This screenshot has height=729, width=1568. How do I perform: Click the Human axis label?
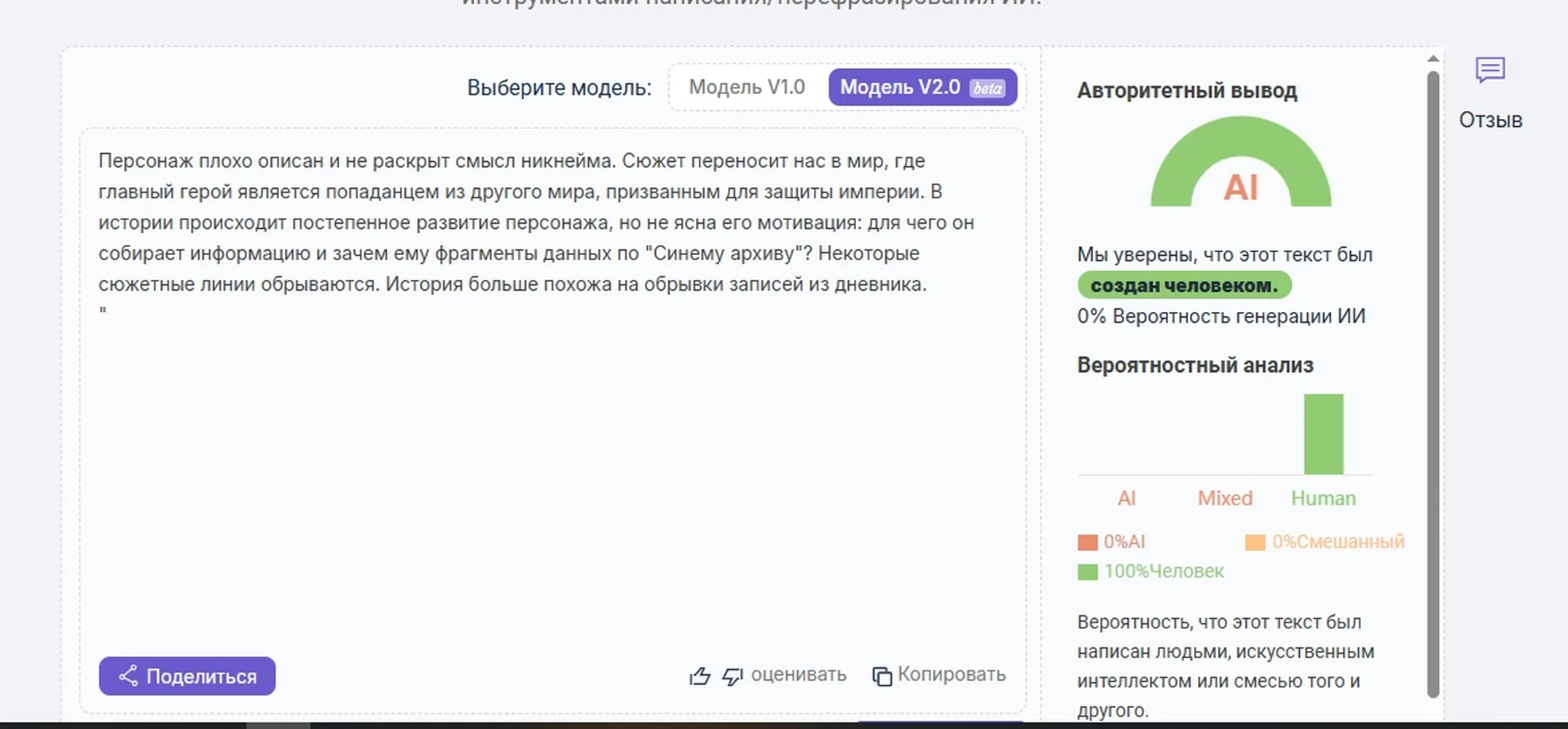pyautogui.click(x=1323, y=499)
